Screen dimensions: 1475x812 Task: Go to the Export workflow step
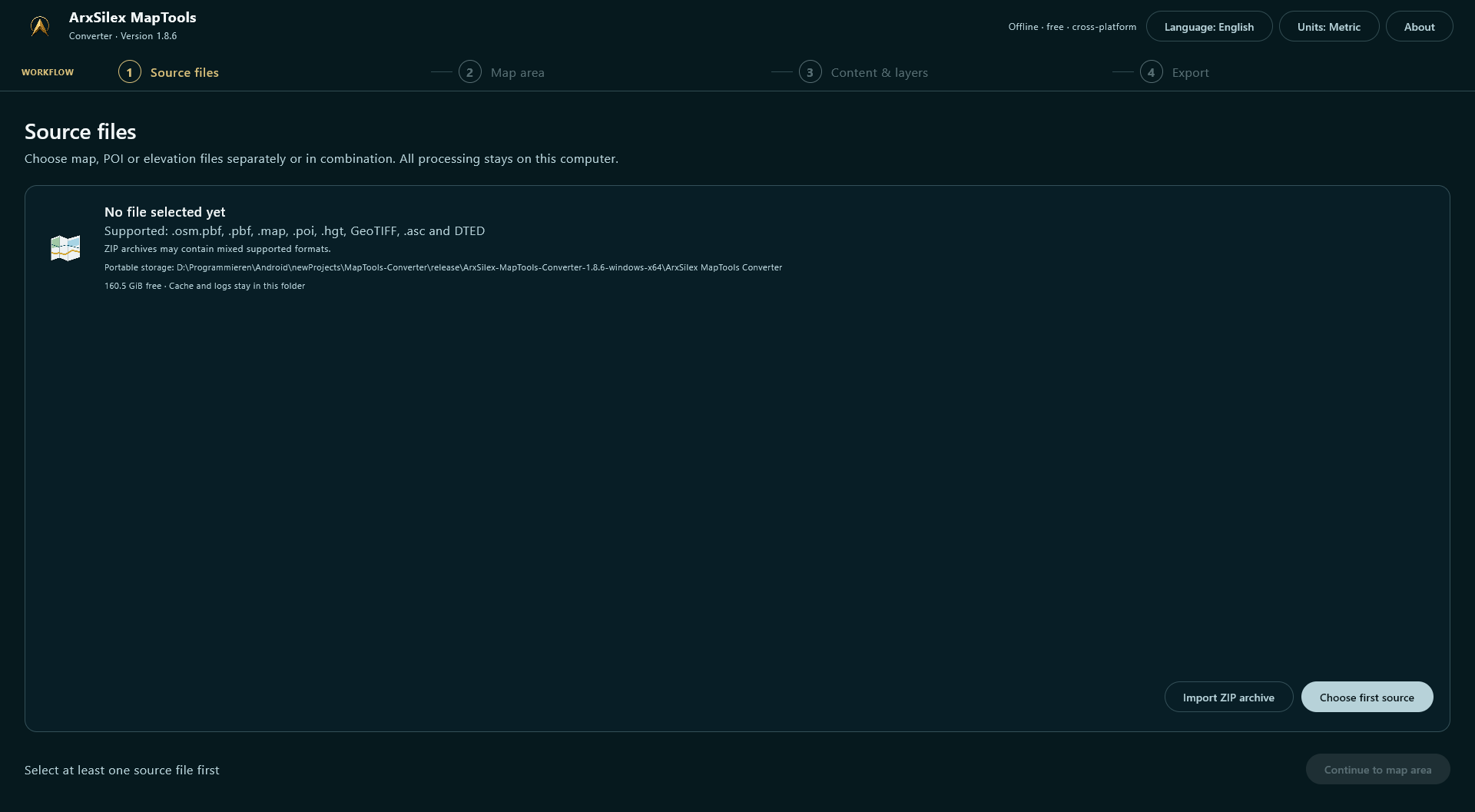coord(1175,72)
